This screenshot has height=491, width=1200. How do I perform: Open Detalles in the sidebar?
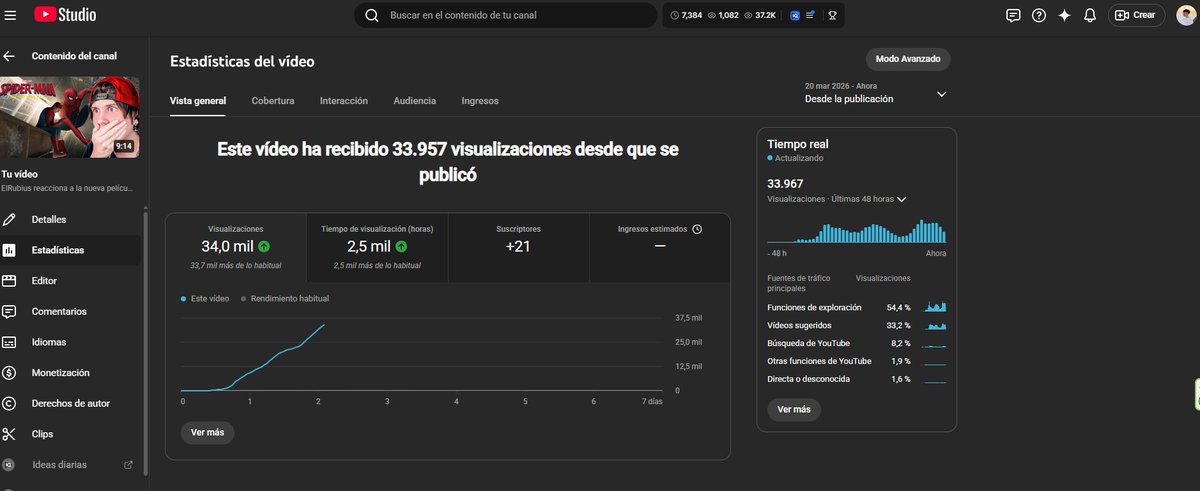(x=70, y=219)
